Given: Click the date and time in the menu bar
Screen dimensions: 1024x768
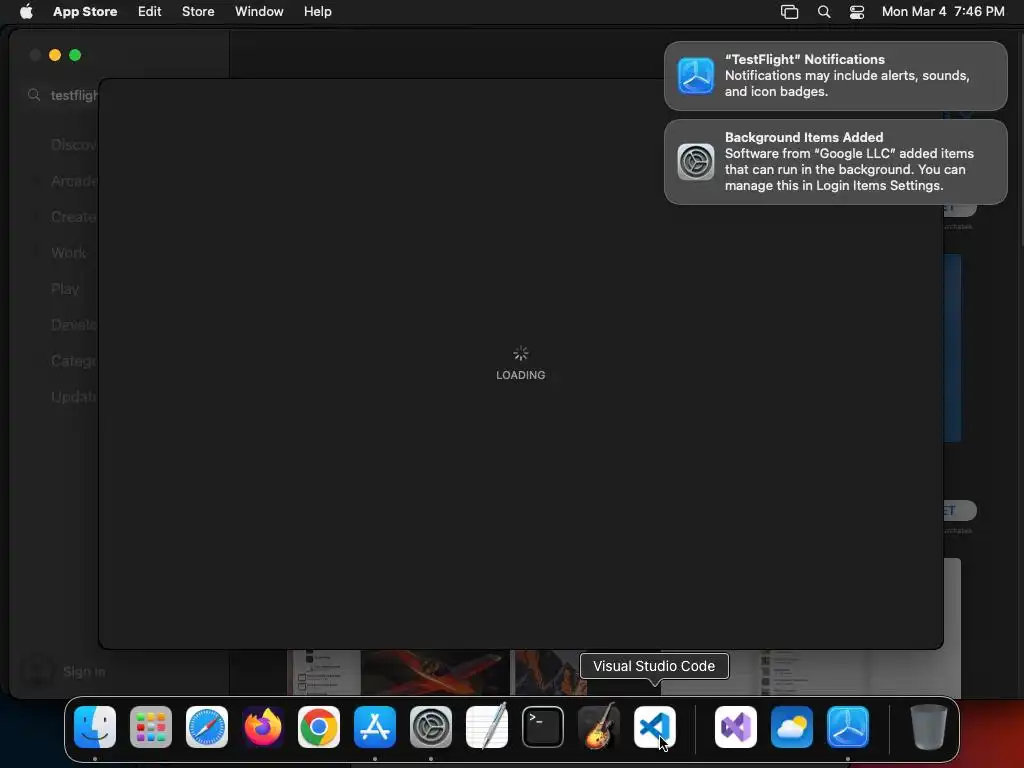Looking at the screenshot, I should [943, 12].
